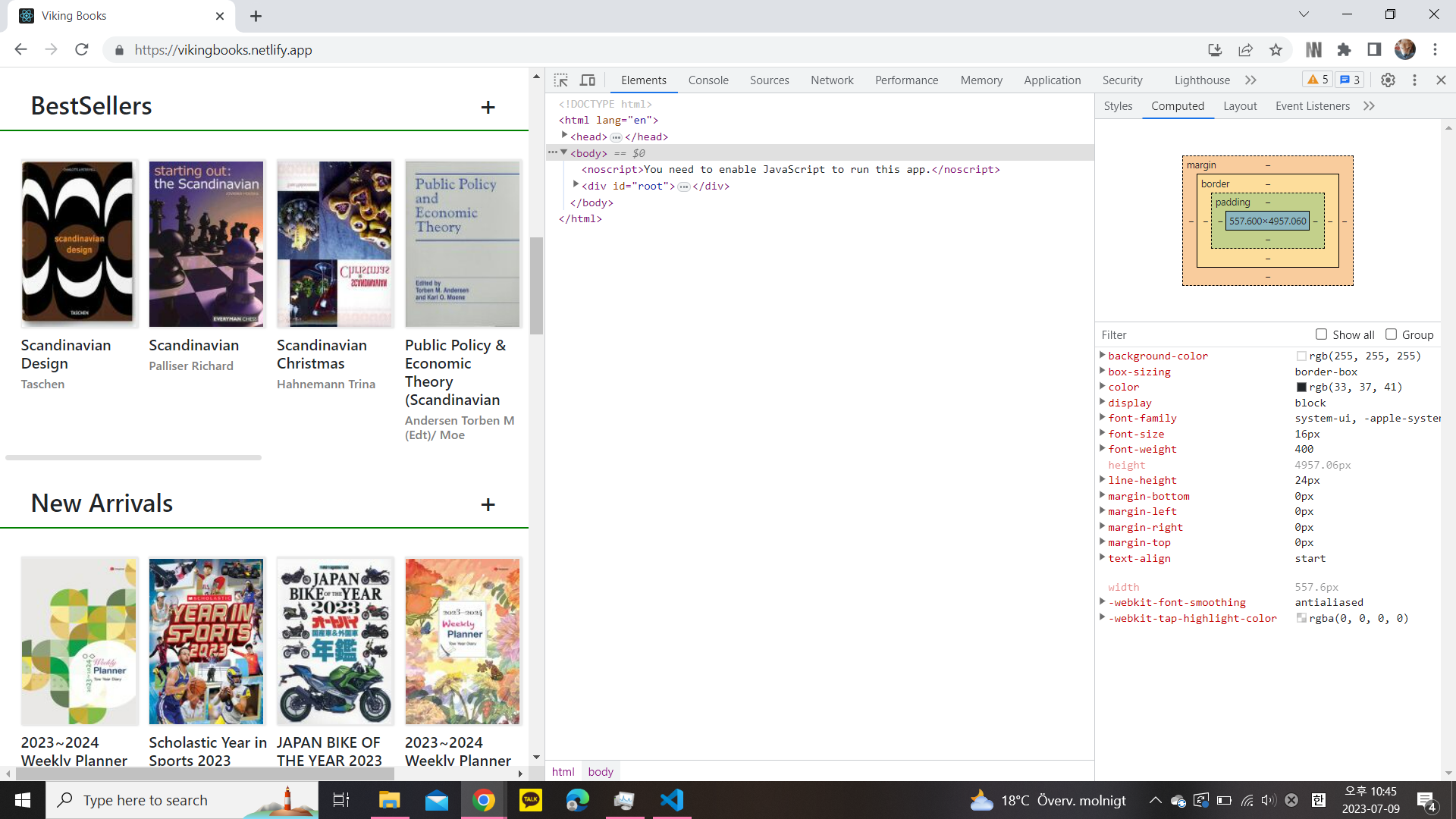Bookmark the page via the star icon

(x=1276, y=49)
